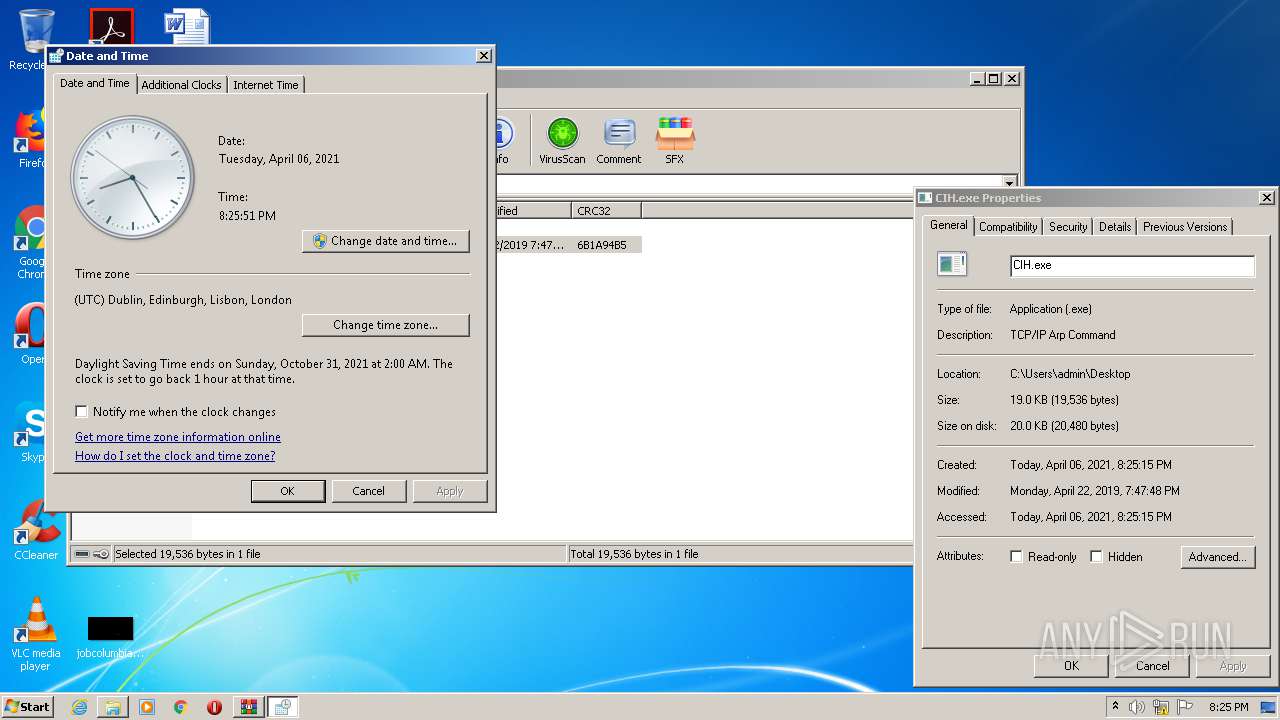Click the CIH.exe file type icon
This screenshot has width=1280, height=720.
(952, 264)
